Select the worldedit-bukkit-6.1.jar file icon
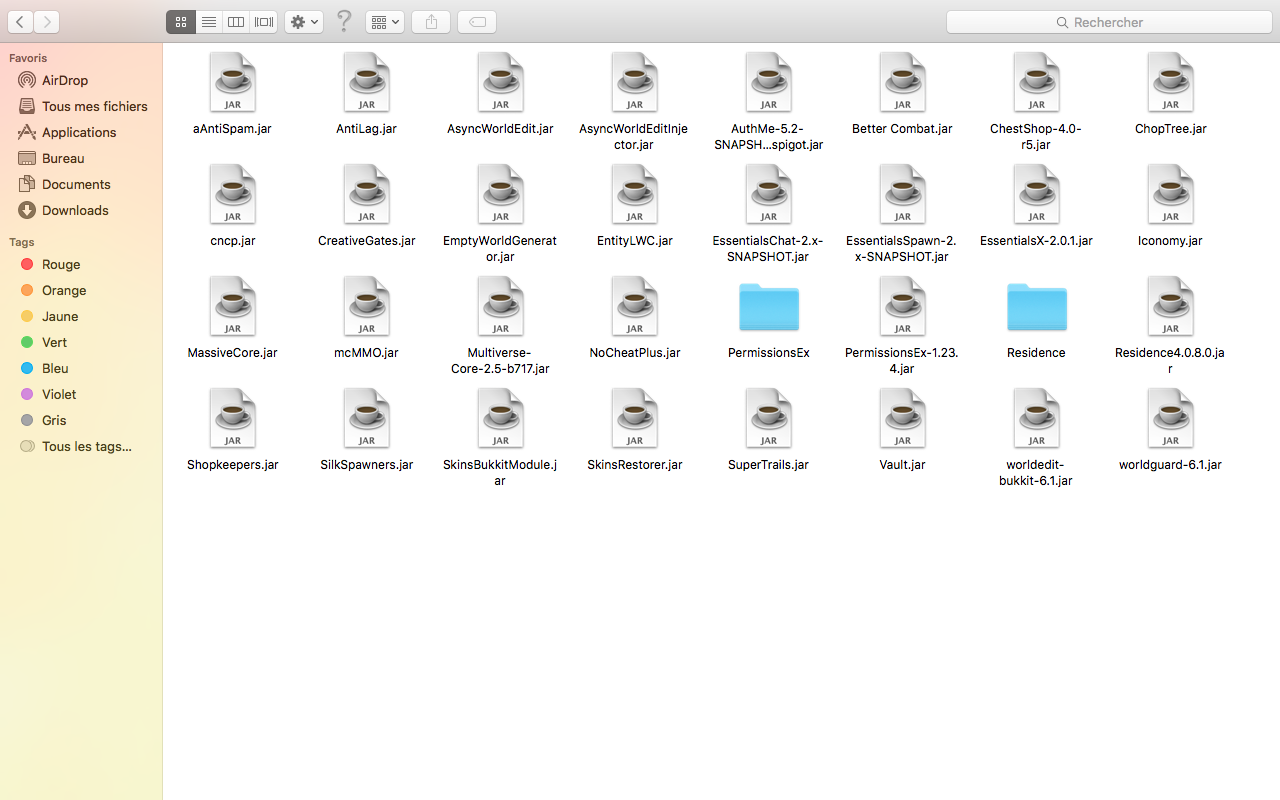 tap(1037, 418)
